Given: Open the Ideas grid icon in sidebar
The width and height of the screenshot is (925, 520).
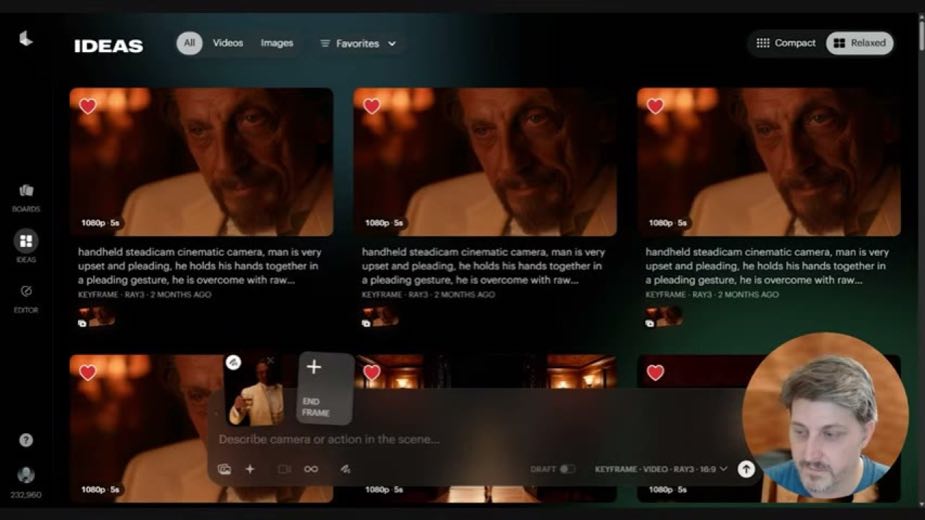Looking at the screenshot, I should click(x=26, y=241).
